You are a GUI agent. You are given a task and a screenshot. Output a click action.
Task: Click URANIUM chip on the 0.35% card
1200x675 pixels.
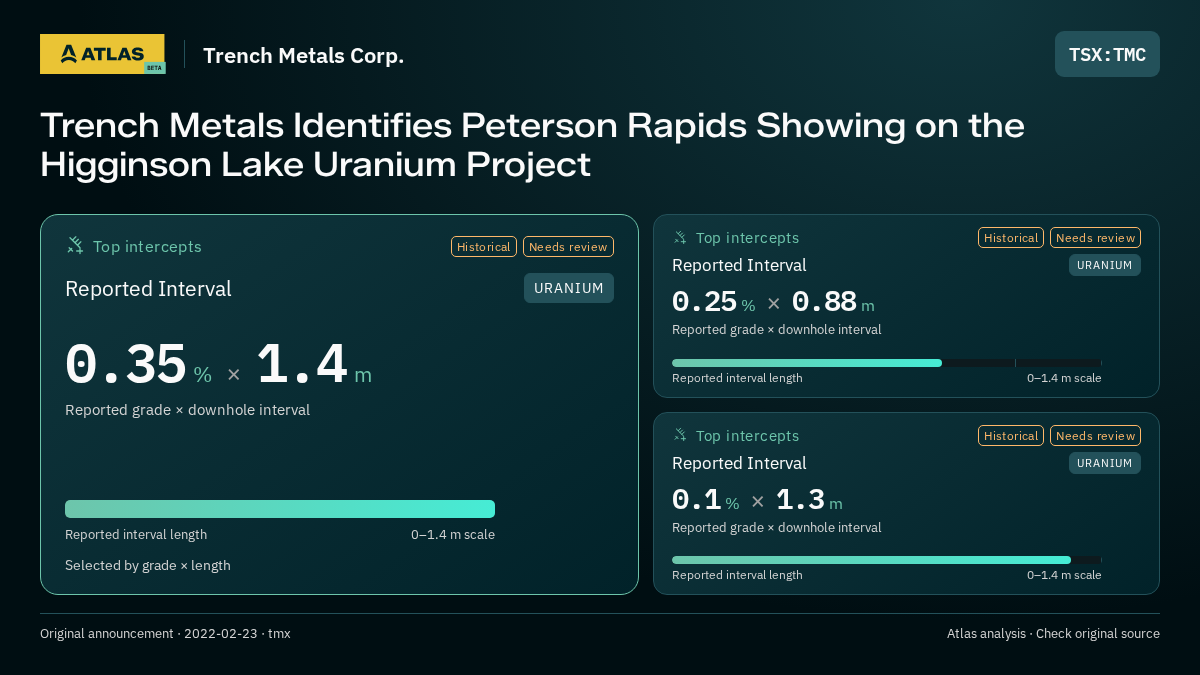point(569,288)
